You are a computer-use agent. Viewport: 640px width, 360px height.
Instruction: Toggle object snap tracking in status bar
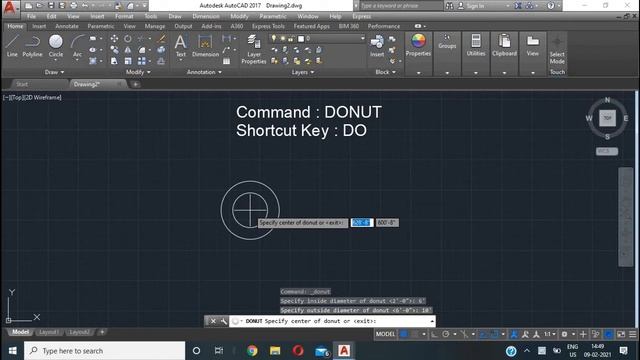tap(484, 334)
